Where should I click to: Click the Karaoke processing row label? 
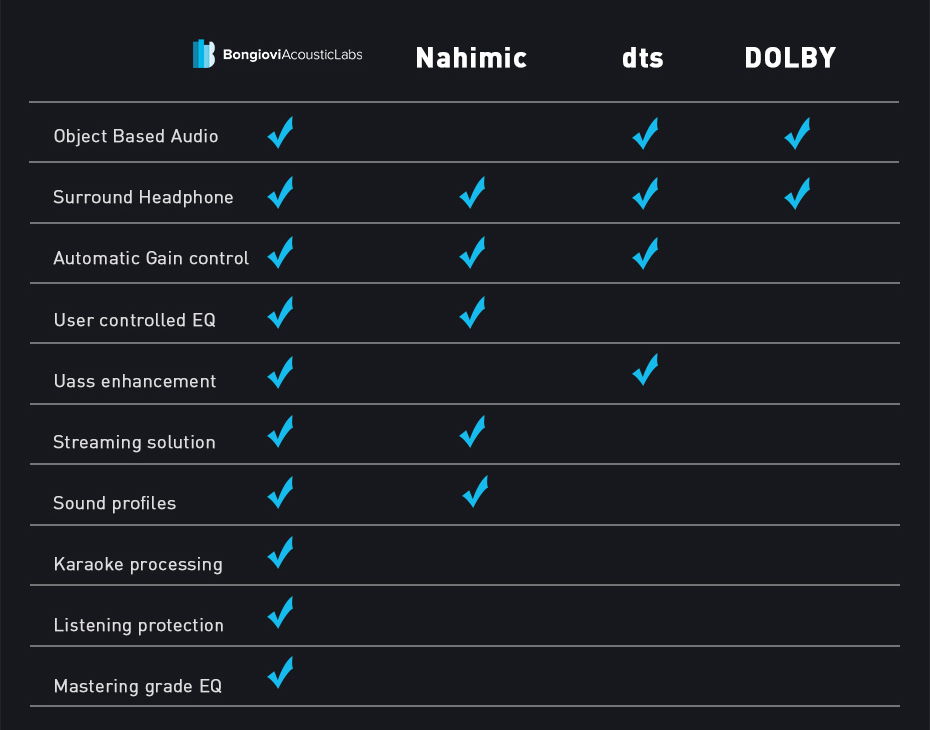tap(138, 564)
